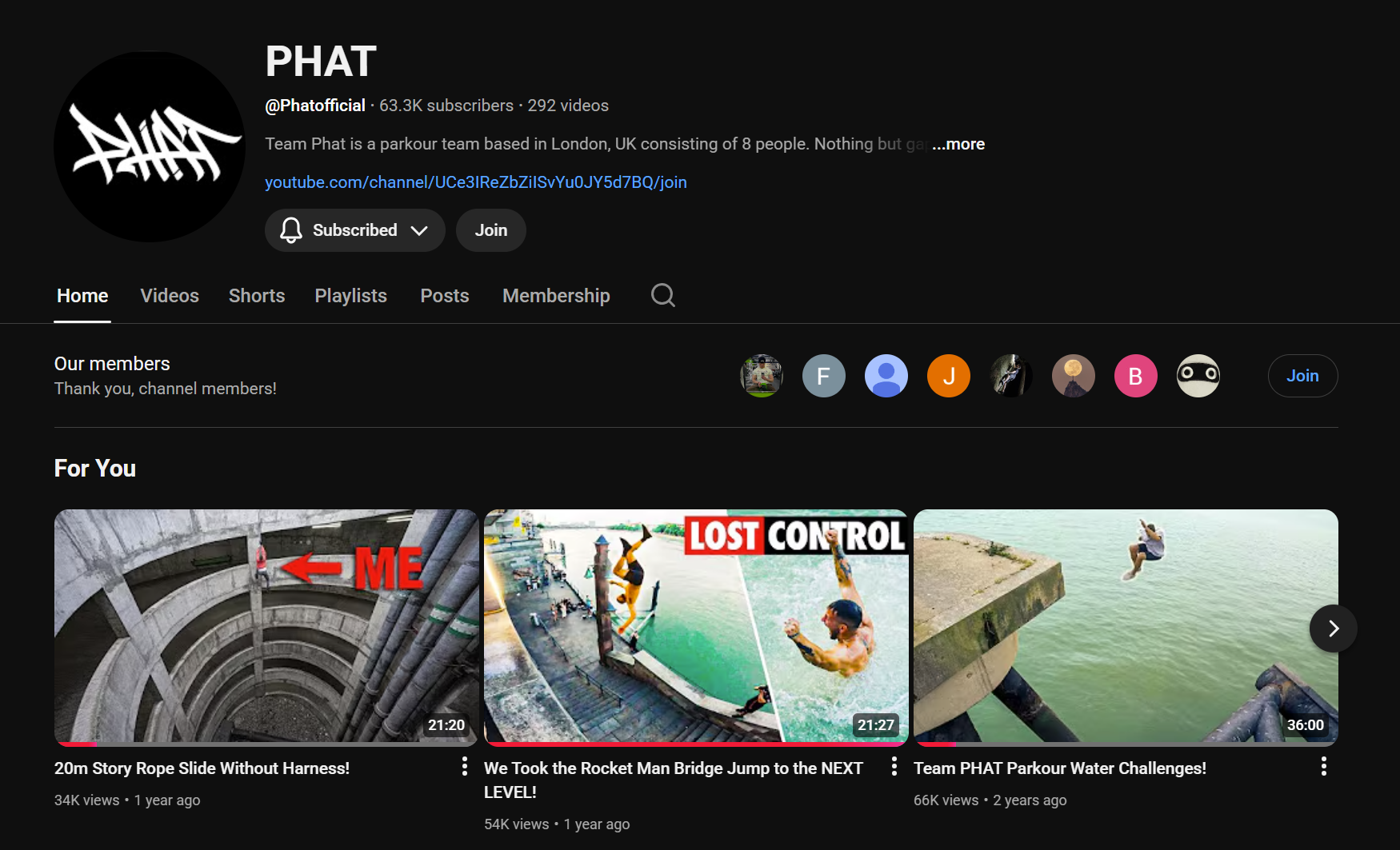Open options menu for Rocket Man Bridge video

pos(894,767)
